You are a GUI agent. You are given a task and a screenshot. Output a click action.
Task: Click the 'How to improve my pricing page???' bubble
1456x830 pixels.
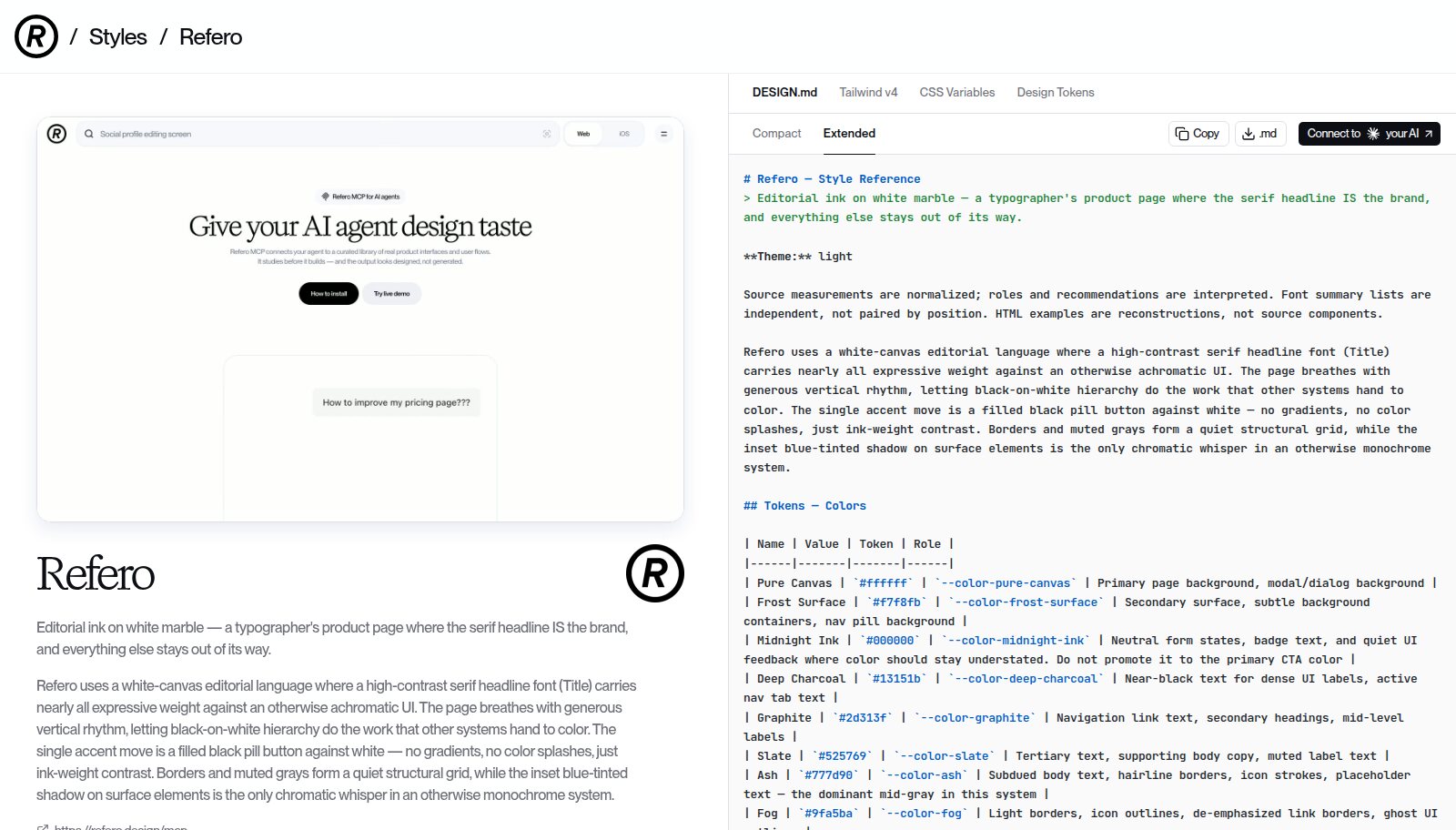397,402
